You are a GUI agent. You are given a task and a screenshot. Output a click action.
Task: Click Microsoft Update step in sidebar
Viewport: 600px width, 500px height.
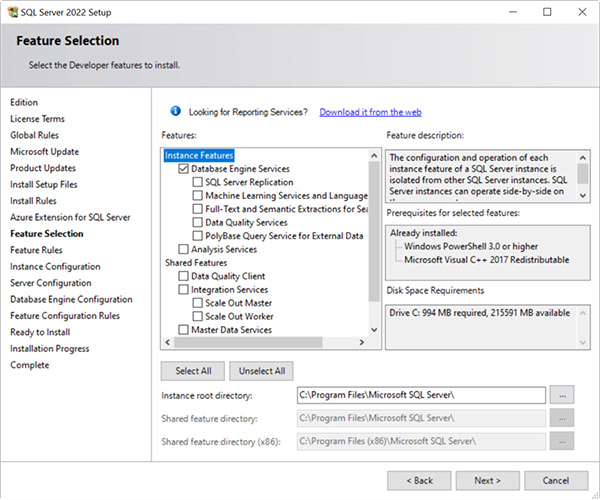[44, 151]
